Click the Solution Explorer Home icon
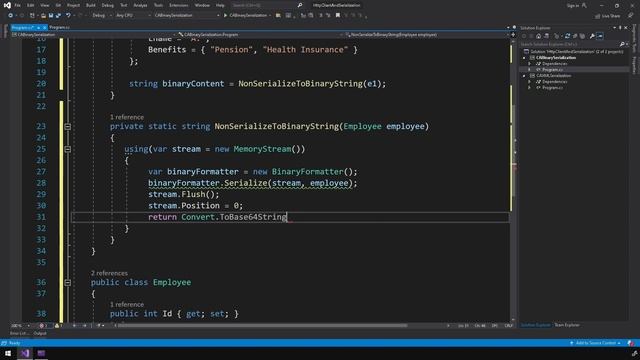The width and height of the screenshot is (640, 360). tap(538, 36)
